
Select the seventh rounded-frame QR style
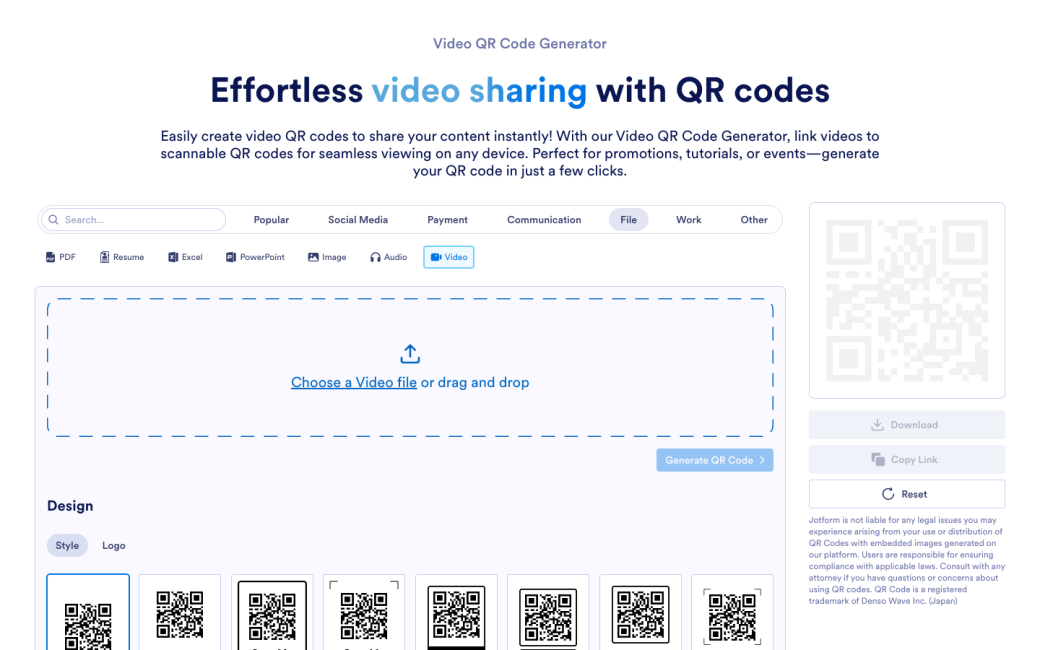[x=640, y=613]
